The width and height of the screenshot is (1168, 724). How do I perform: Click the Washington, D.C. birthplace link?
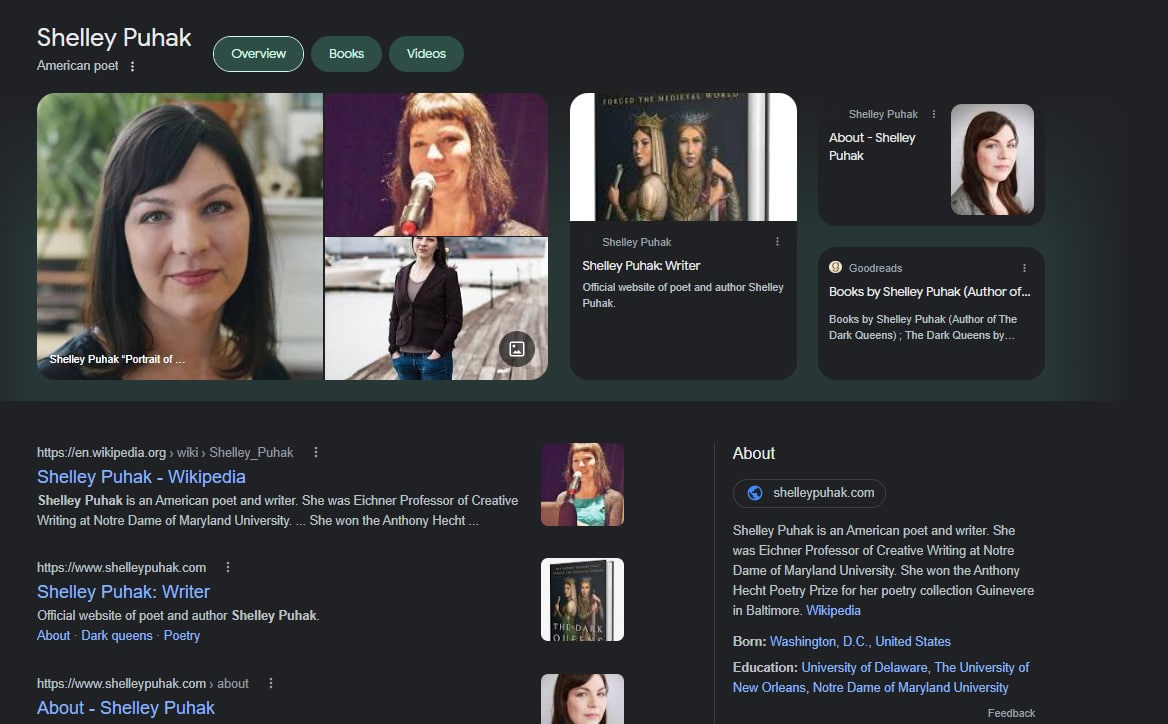tap(818, 641)
